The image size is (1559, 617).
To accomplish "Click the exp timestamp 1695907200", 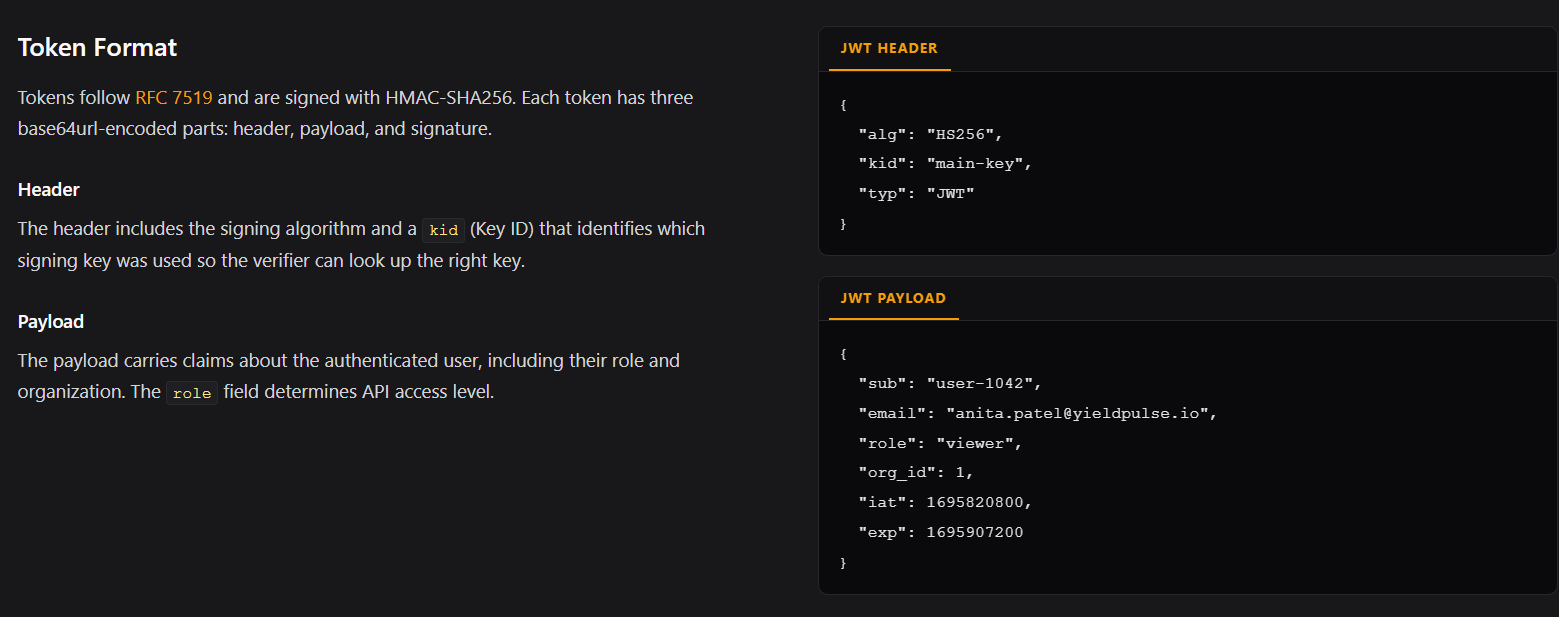I will (974, 532).
